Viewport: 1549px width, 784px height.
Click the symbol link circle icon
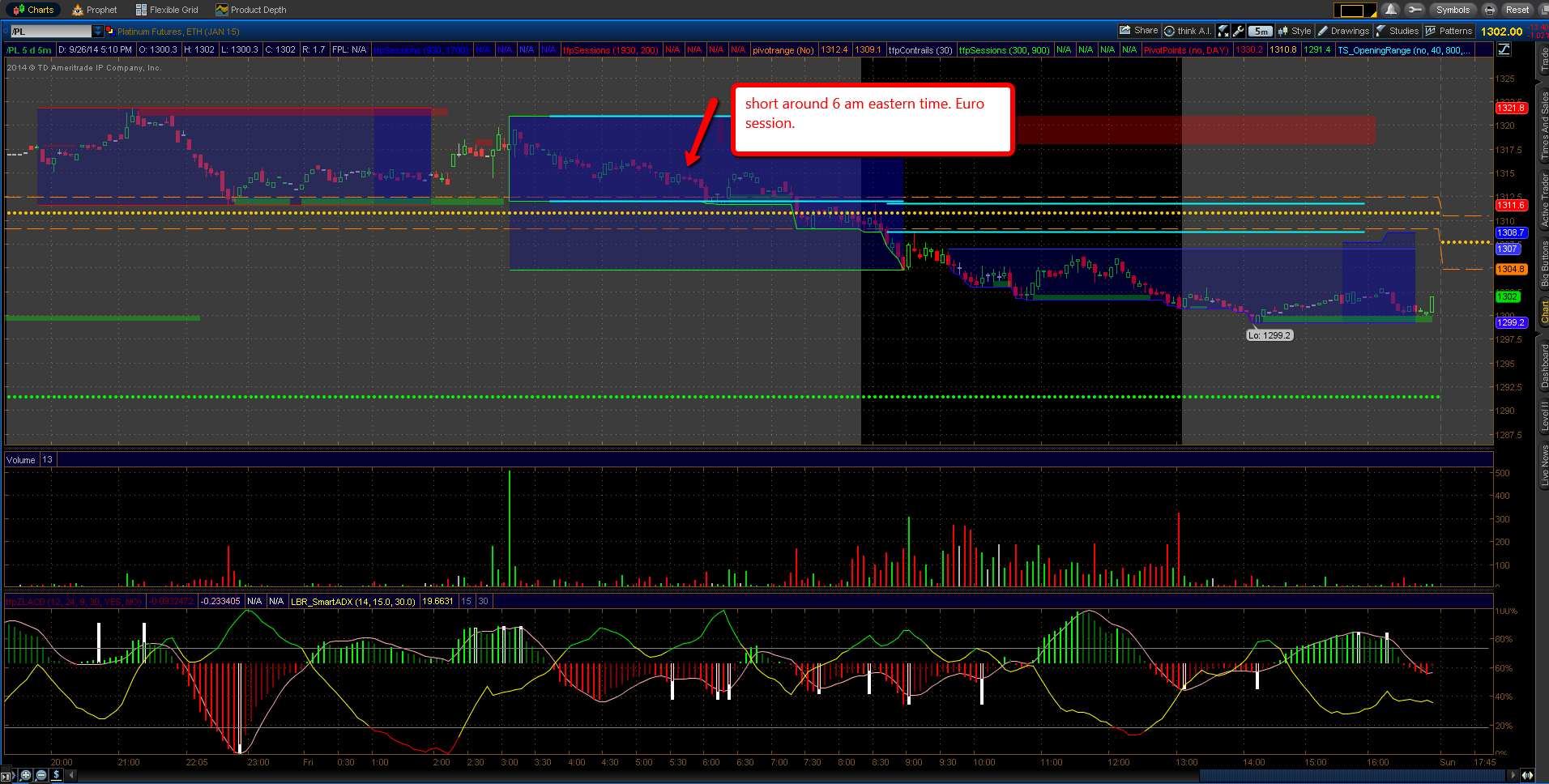[6, 32]
